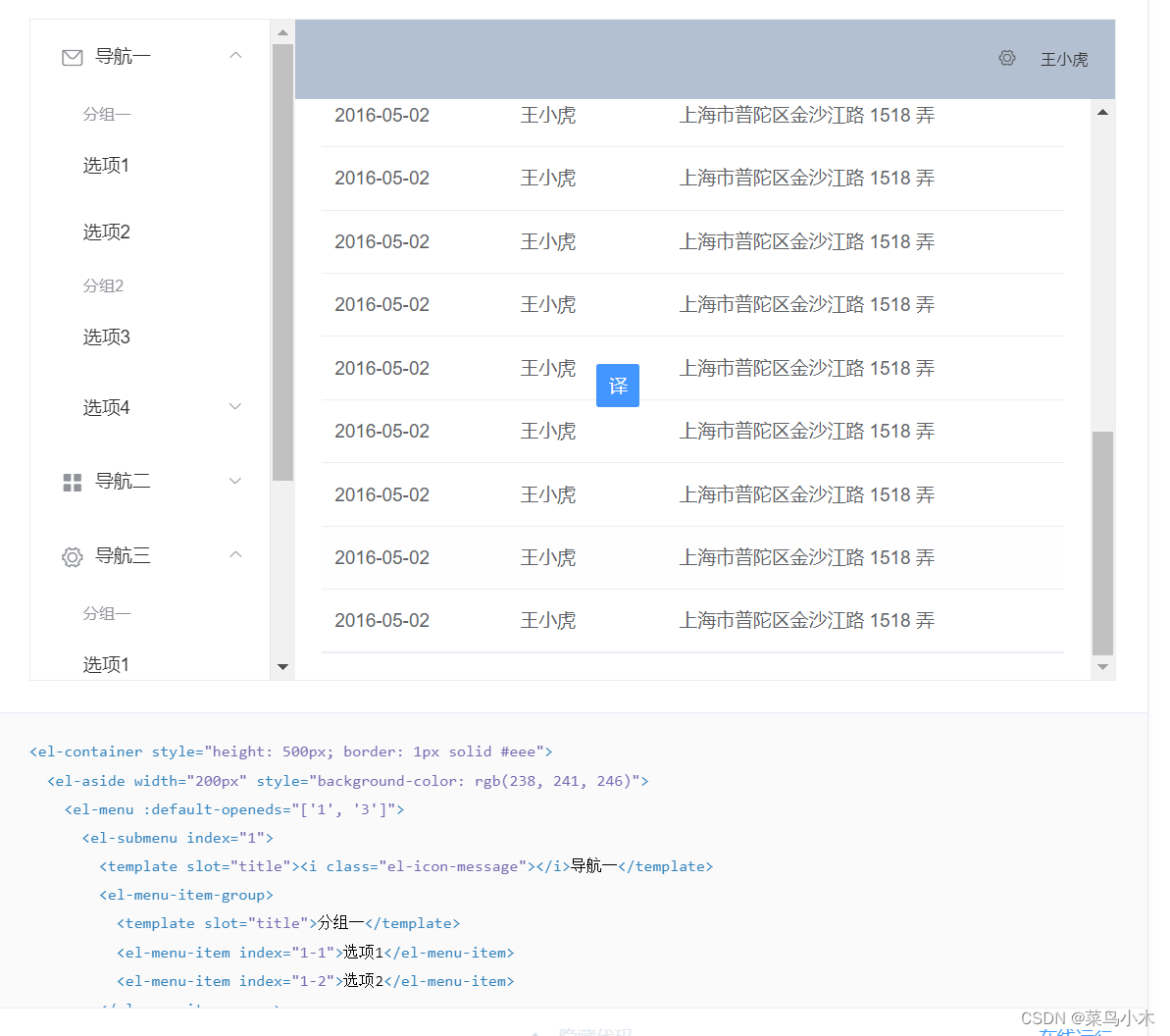Select 选项2 in the sidebar menu
Viewport: 1170px width, 1036px height.
coord(106,233)
